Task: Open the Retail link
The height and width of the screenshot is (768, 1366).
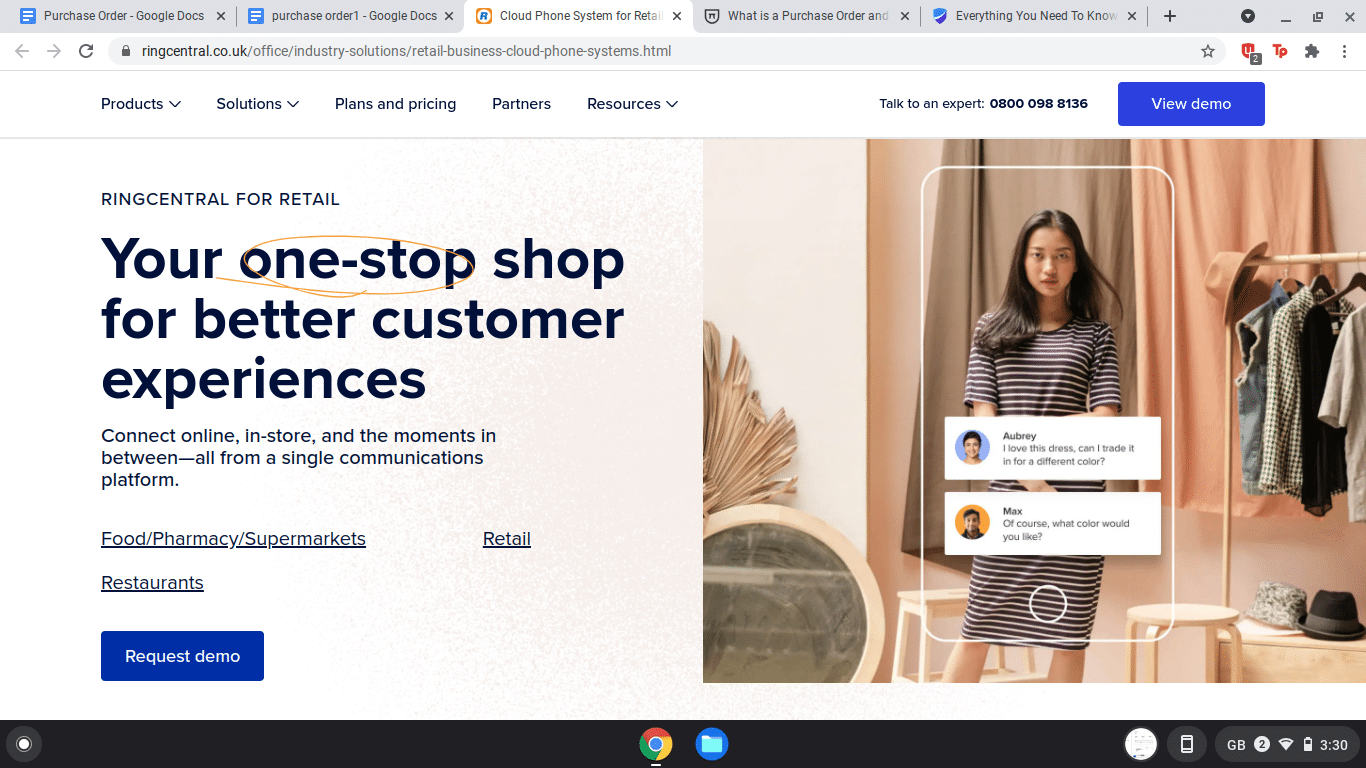Action: [x=507, y=539]
